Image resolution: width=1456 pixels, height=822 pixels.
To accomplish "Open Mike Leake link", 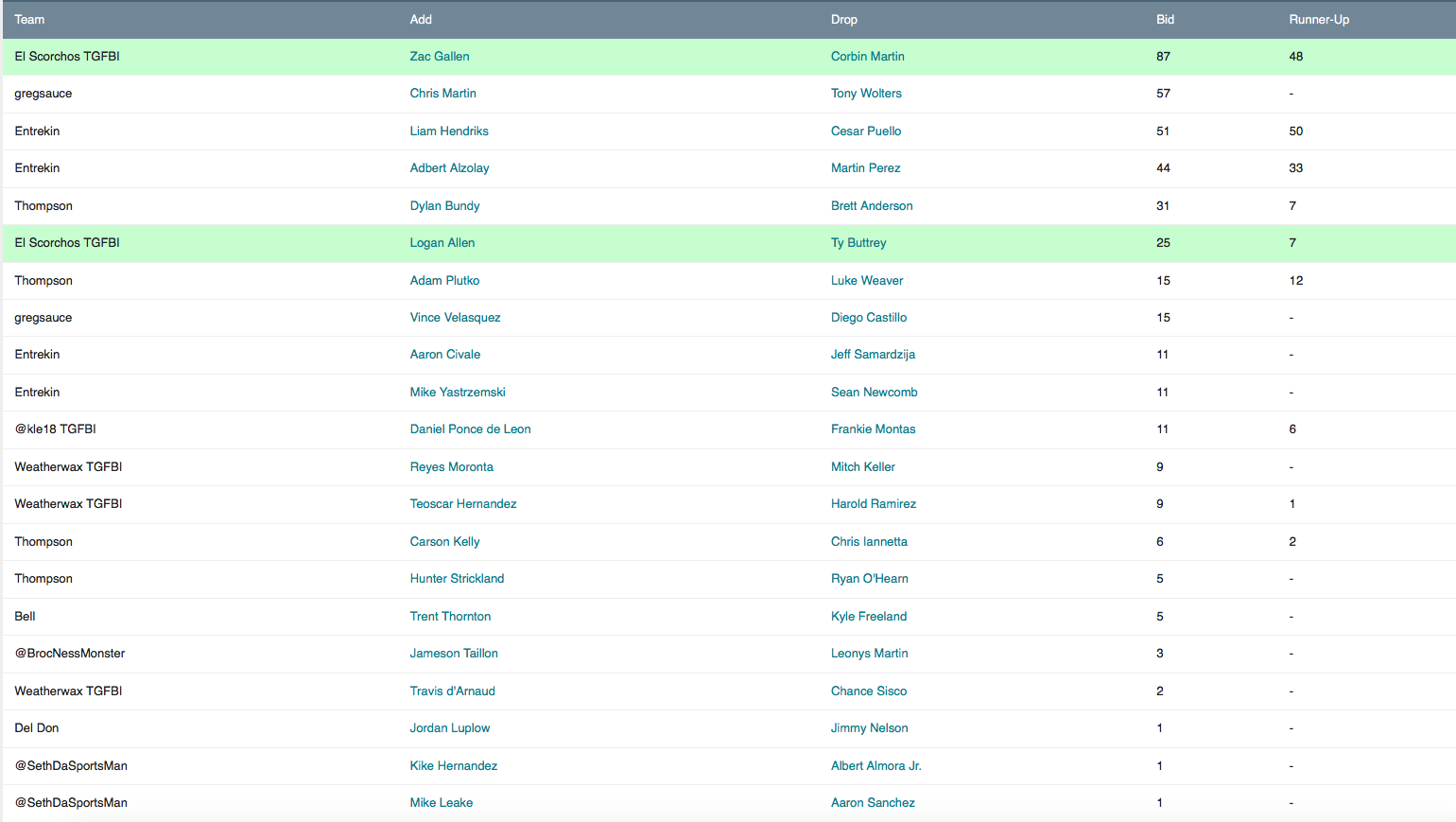I will (442, 803).
